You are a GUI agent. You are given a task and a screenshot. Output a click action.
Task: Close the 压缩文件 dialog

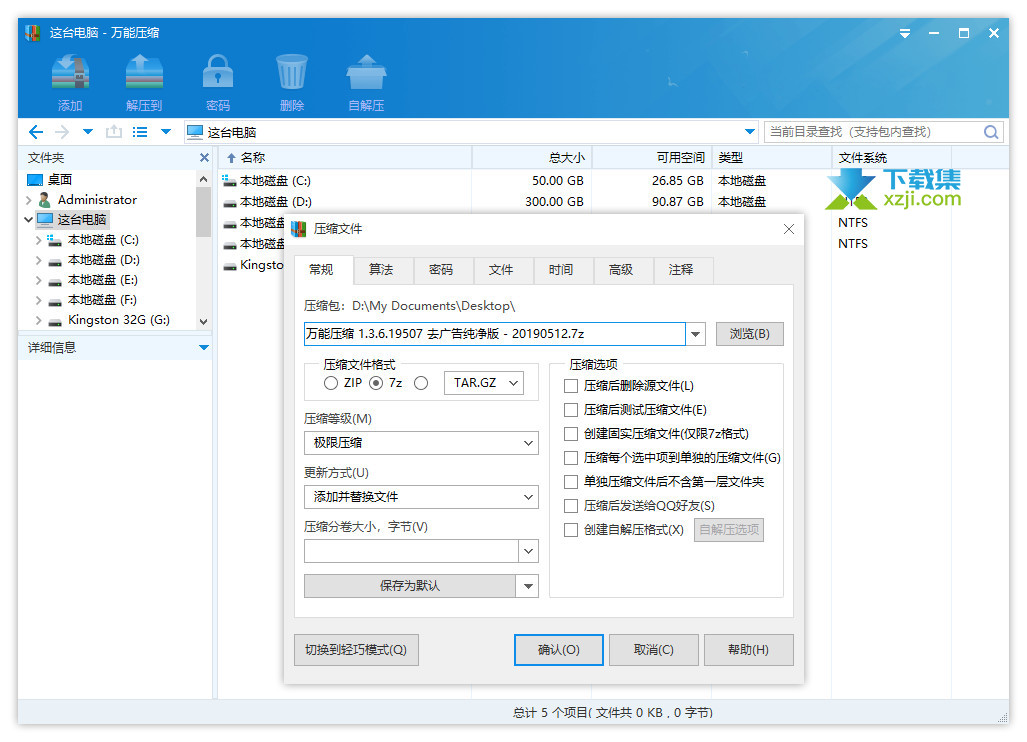pyautogui.click(x=789, y=229)
